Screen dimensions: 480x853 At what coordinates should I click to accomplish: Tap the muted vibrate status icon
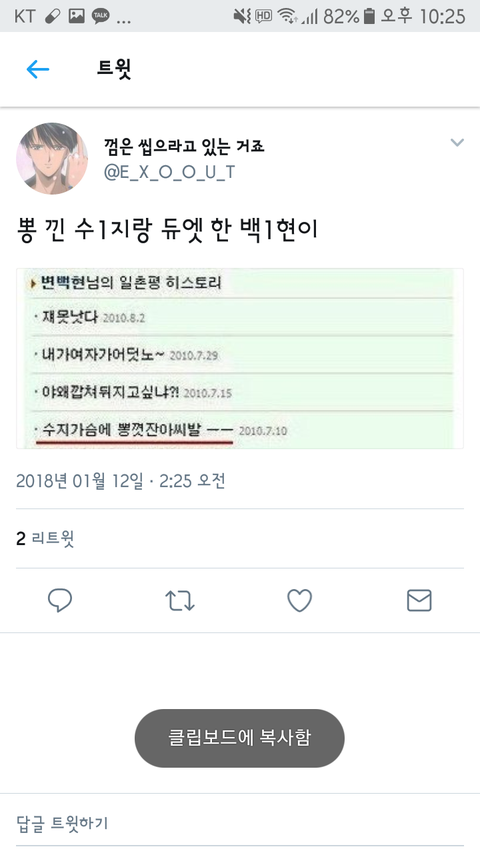coord(242,16)
